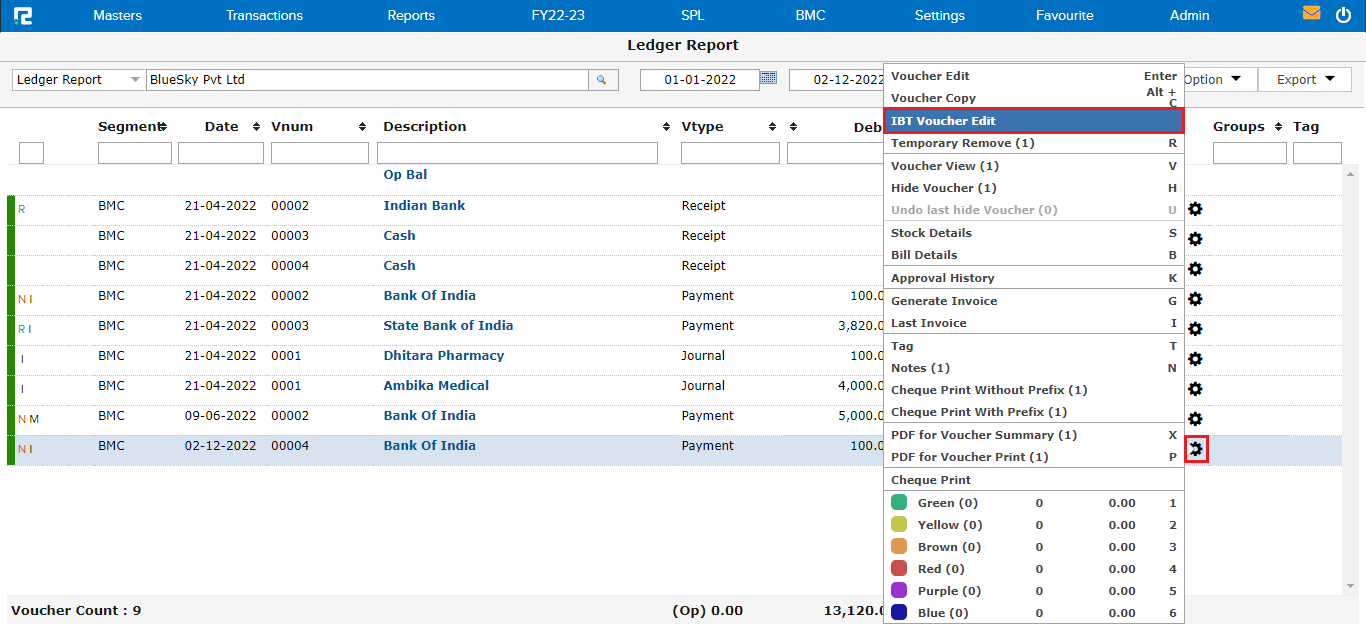Open the State Bank of India link

tap(448, 326)
